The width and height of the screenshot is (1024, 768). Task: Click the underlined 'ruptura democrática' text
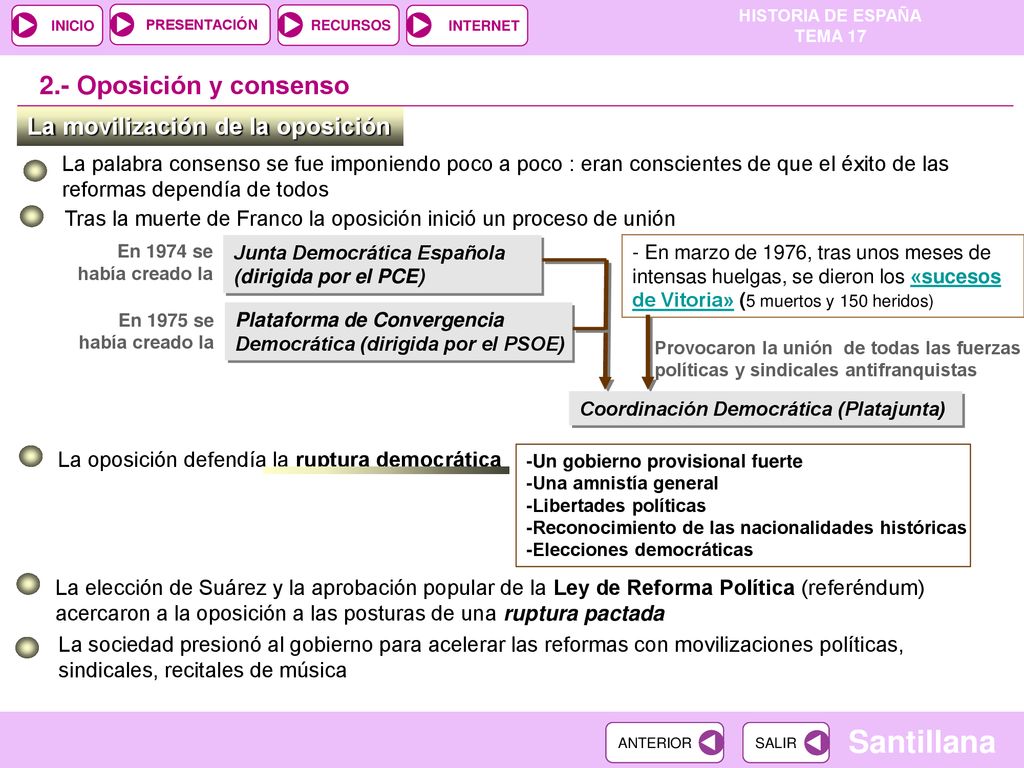[x=398, y=460]
